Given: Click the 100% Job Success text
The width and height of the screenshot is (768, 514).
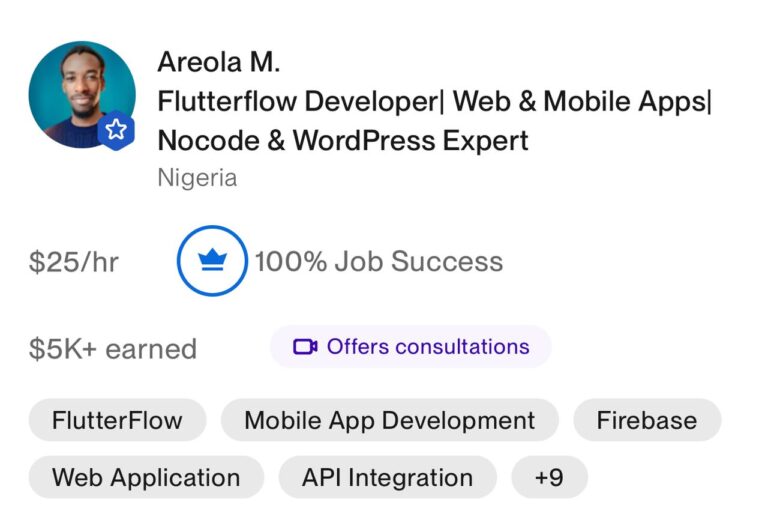Looking at the screenshot, I should pyautogui.click(x=379, y=261).
